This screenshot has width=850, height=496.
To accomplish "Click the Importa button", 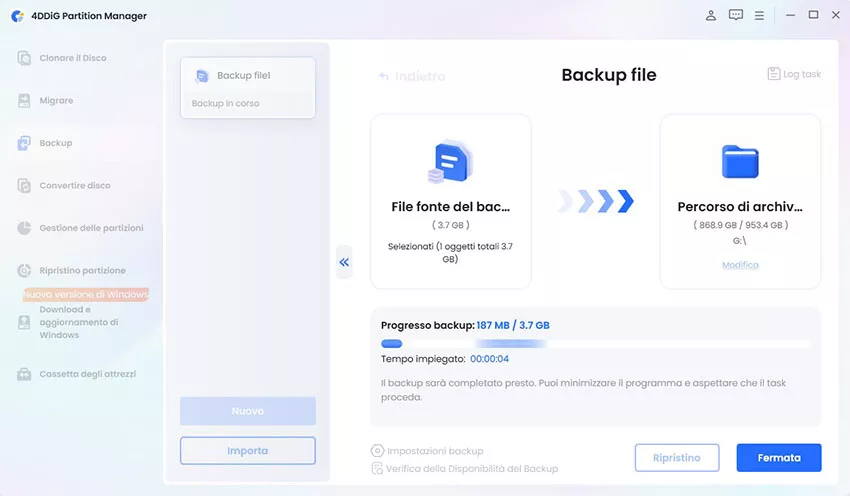I will coord(248,450).
